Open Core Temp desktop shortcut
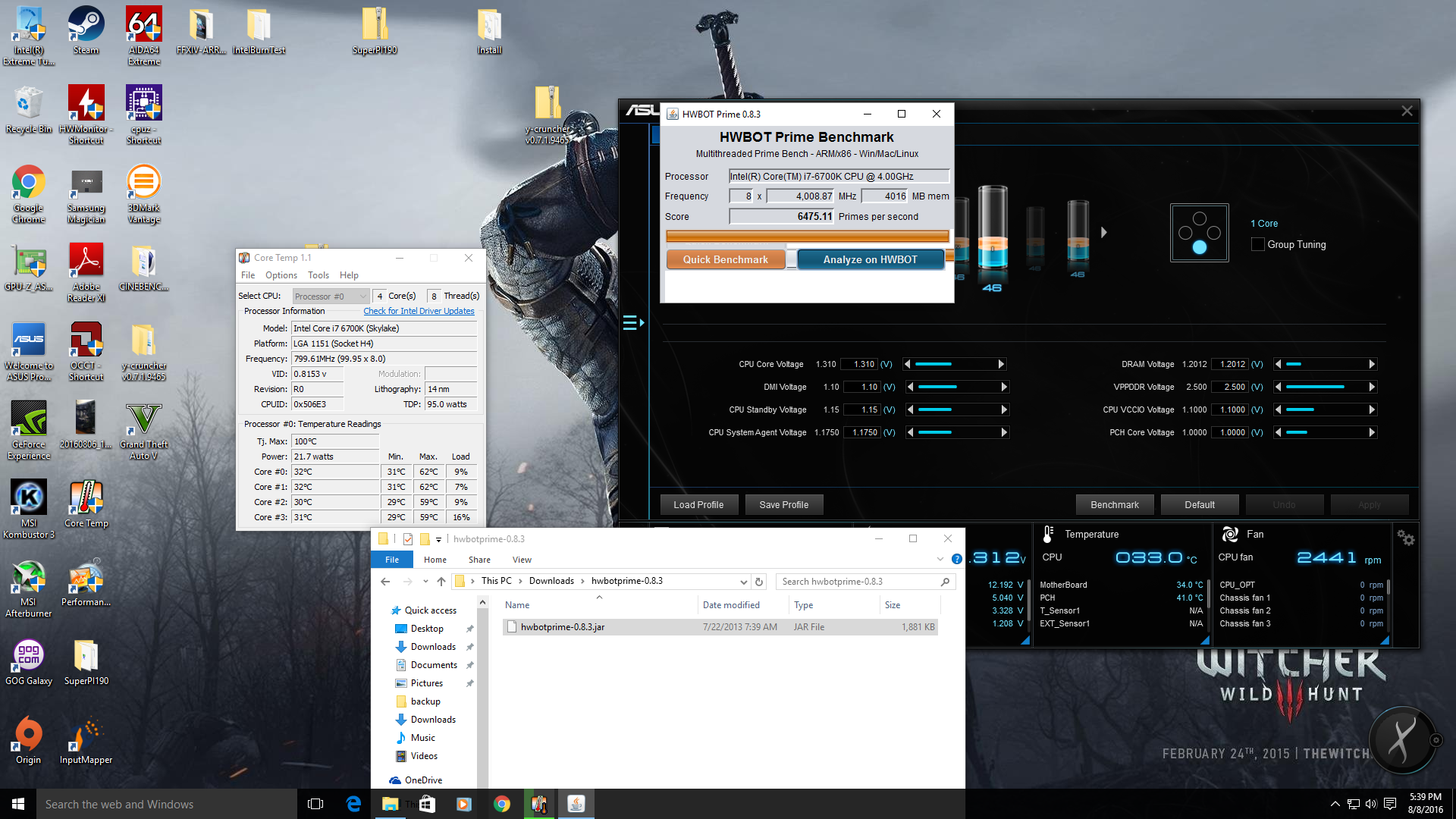This screenshot has width=1456, height=819. pos(86,504)
